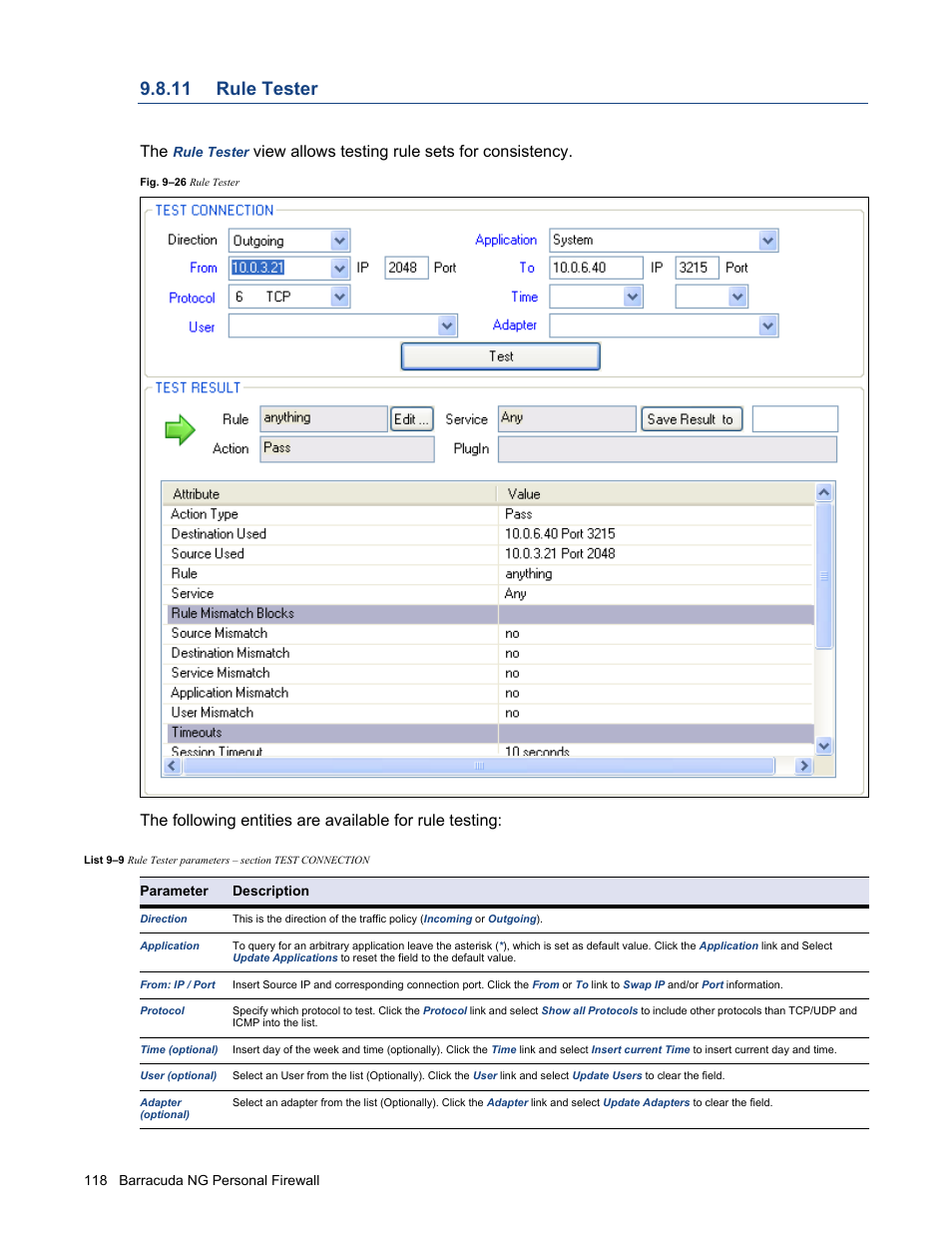This screenshot has width=952, height=1233.
Task: Click the empty PlugIn field
Action: pos(668,449)
